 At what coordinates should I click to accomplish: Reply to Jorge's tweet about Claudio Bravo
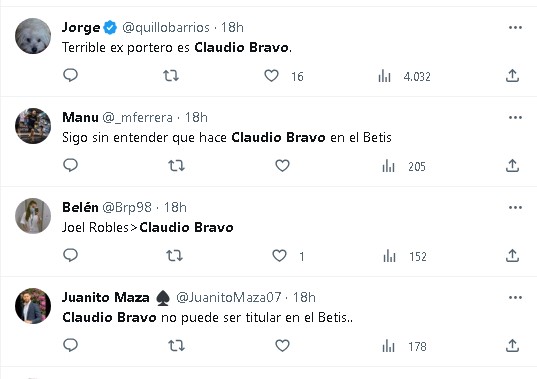[71, 75]
